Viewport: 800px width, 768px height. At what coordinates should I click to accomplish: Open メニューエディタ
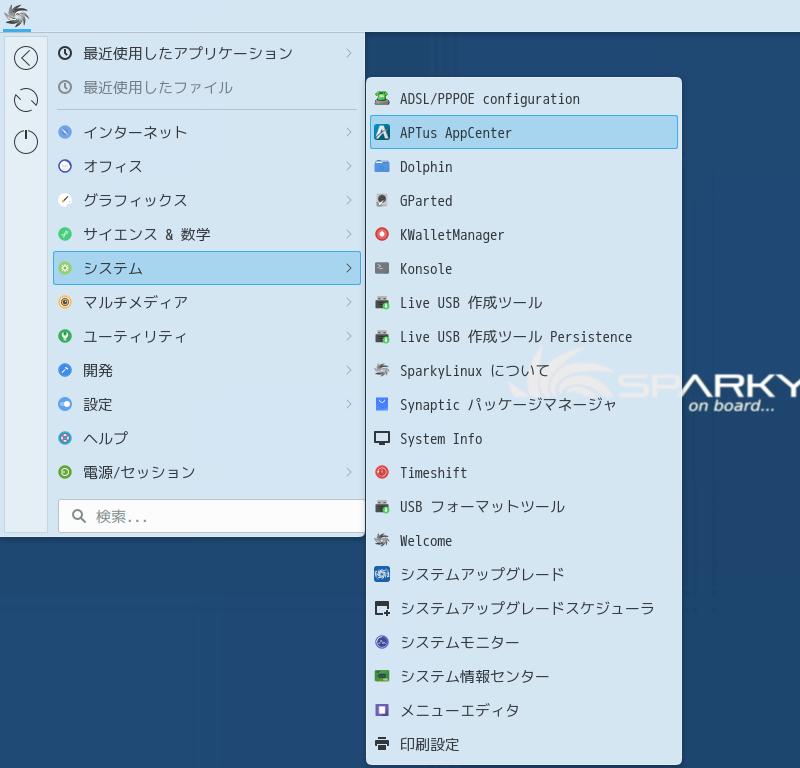tap(524, 710)
